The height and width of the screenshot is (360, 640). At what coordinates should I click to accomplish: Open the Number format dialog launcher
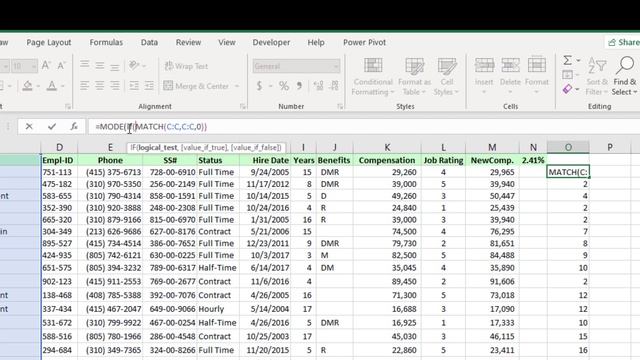click(x=340, y=107)
